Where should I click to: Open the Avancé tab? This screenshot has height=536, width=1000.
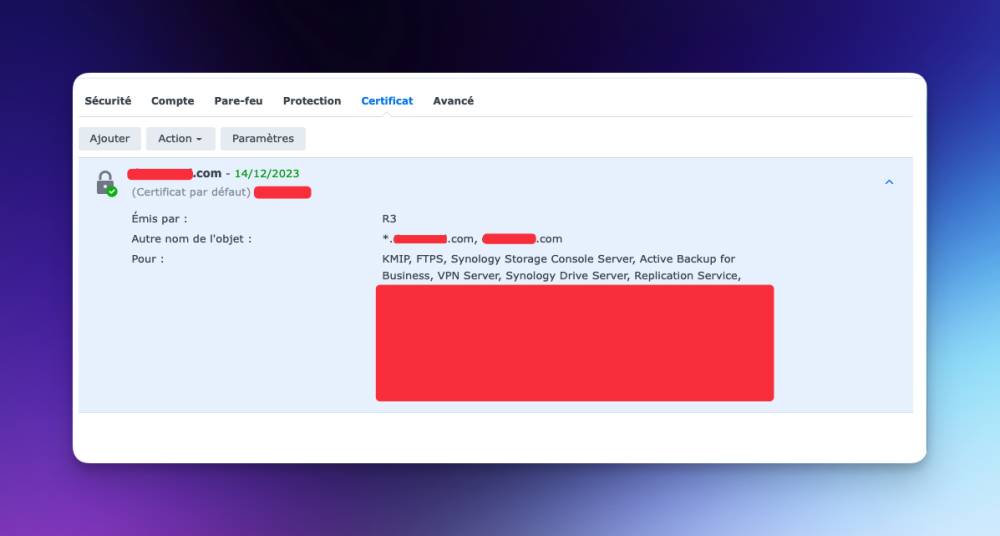[453, 101]
